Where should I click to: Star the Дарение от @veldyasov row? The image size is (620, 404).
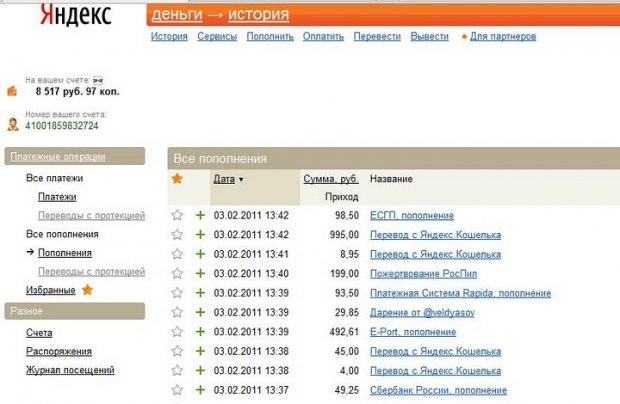pos(177,312)
